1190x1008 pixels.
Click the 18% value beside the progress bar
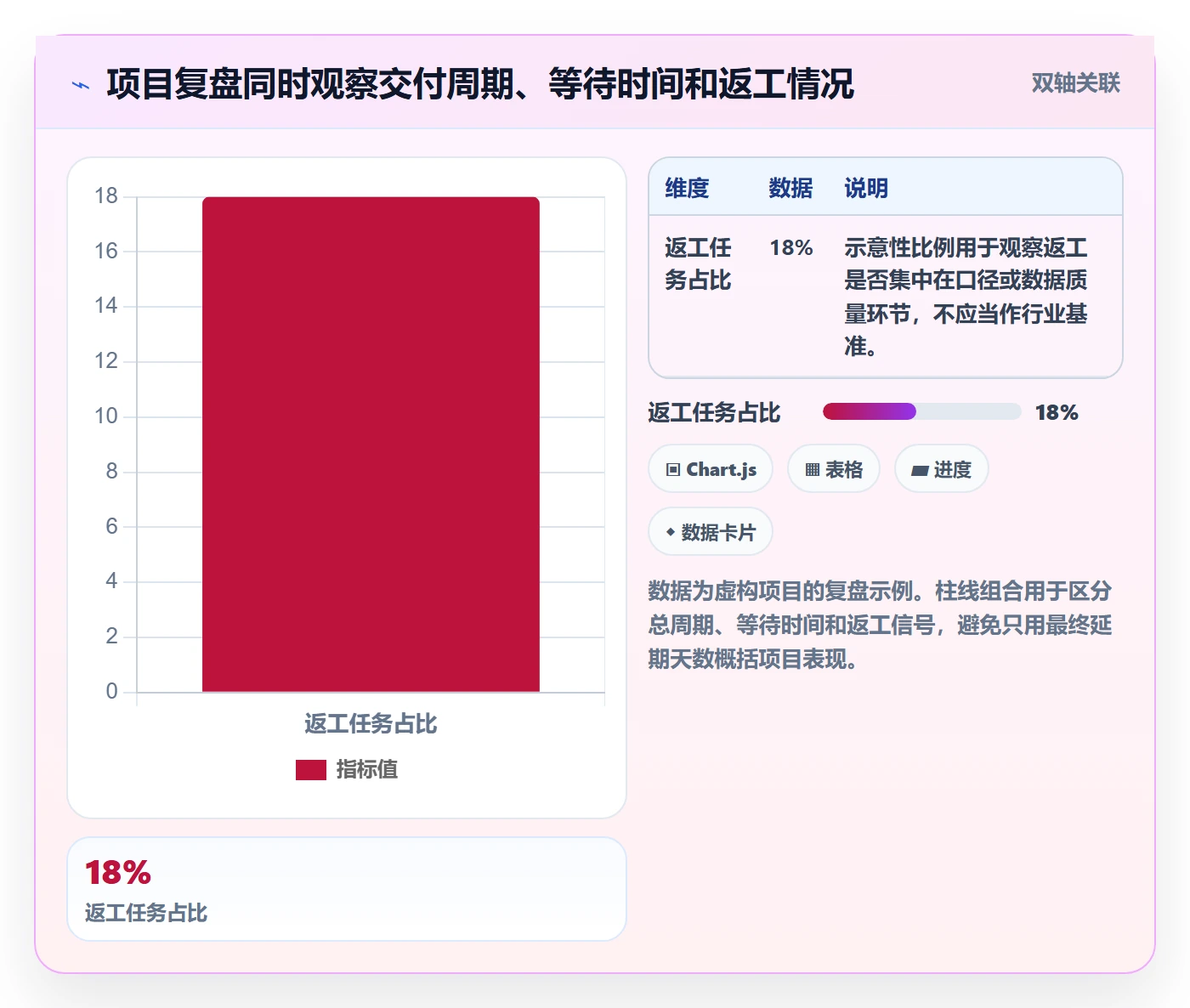pos(1057,413)
